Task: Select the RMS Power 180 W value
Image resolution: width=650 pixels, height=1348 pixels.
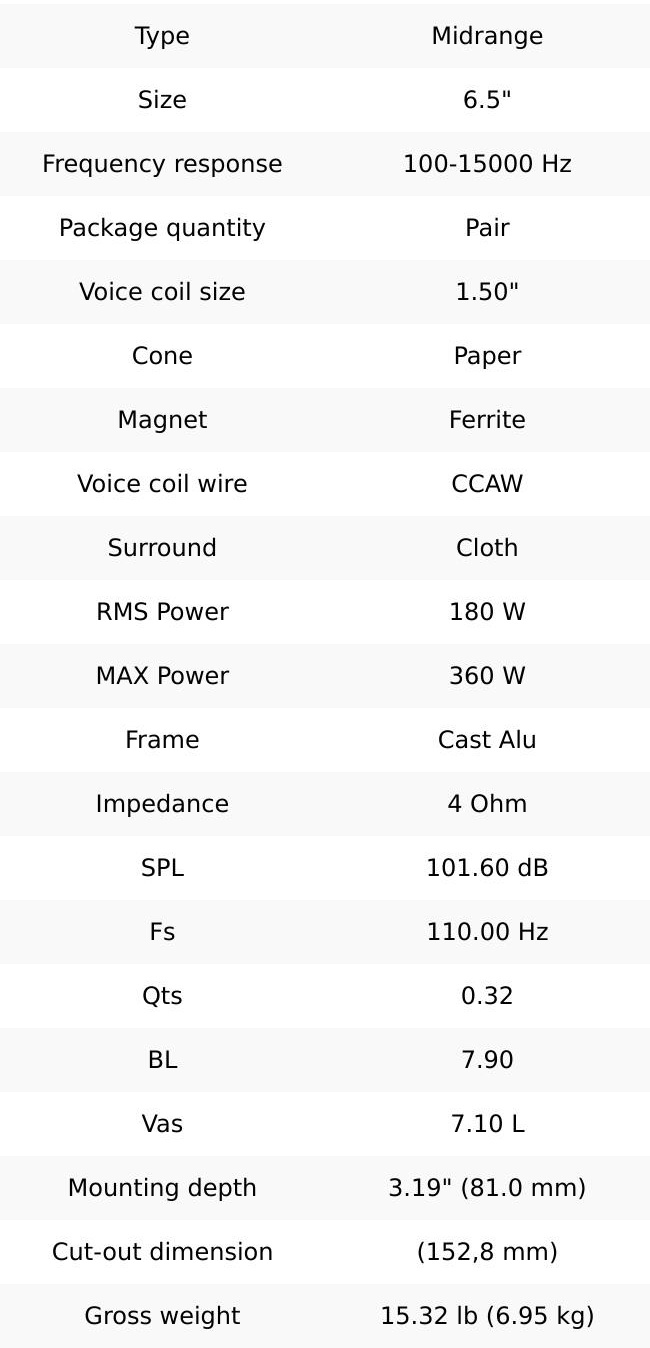Action: tap(487, 612)
